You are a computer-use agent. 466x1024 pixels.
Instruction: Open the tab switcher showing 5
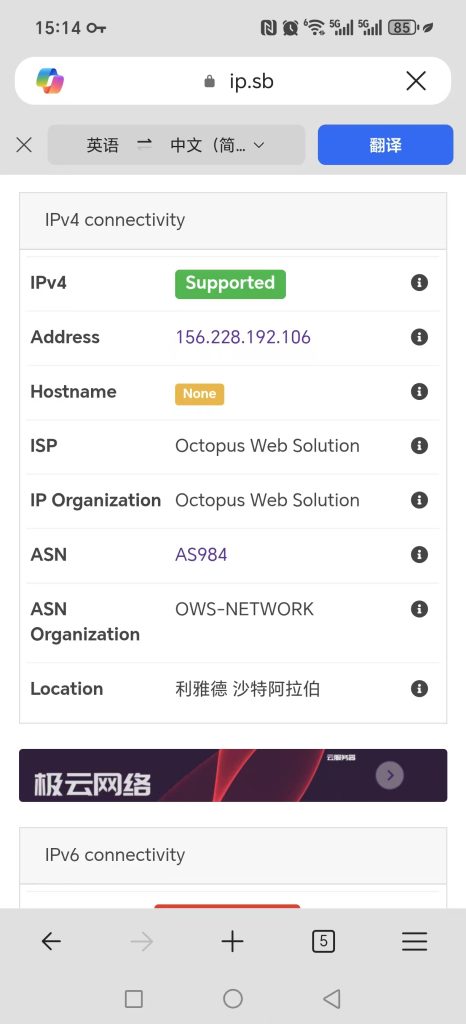click(324, 941)
